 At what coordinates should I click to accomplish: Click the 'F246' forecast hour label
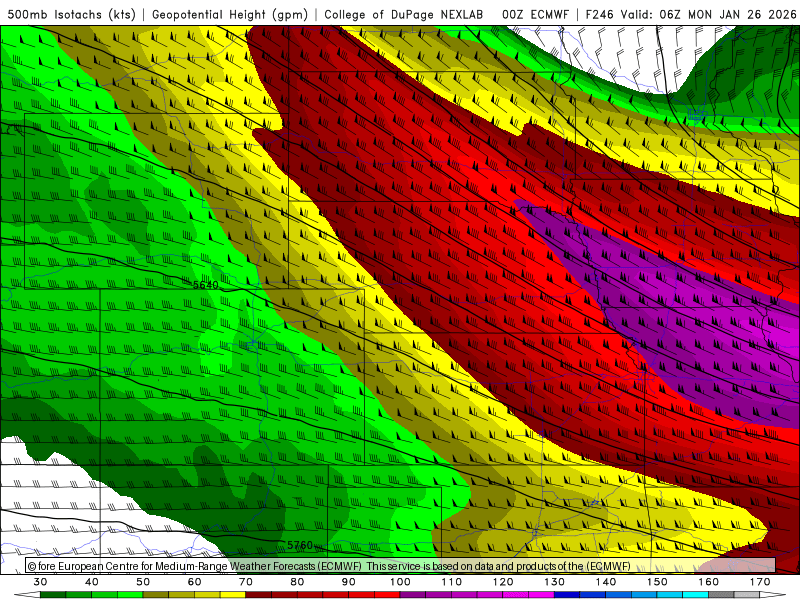tap(600, 14)
